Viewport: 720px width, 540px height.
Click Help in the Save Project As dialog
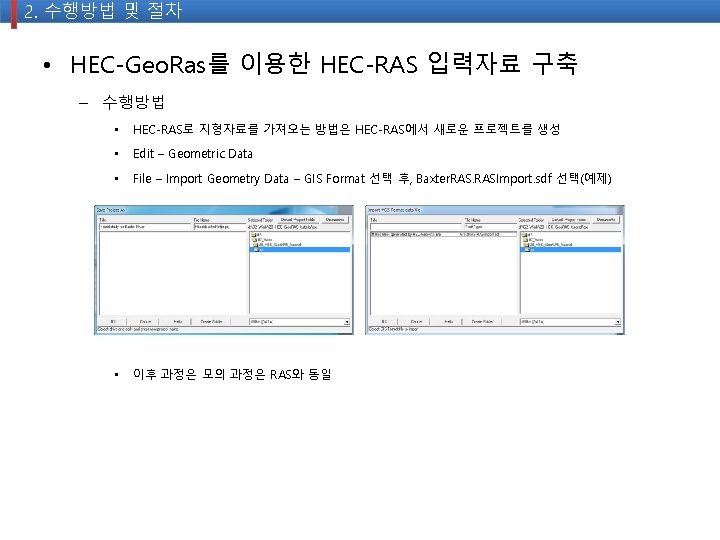coord(178,322)
